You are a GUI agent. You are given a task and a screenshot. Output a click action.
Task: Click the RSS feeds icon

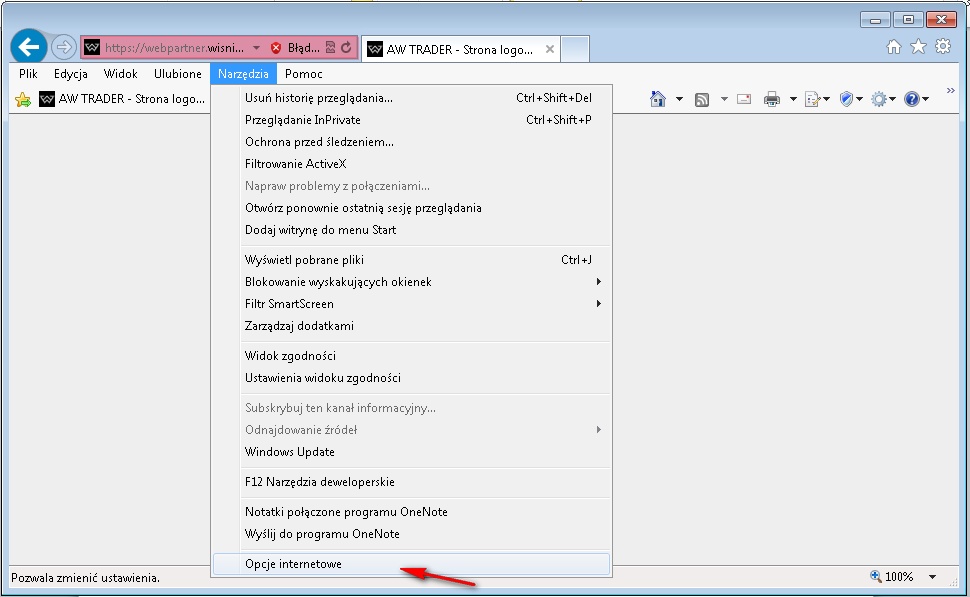point(702,99)
